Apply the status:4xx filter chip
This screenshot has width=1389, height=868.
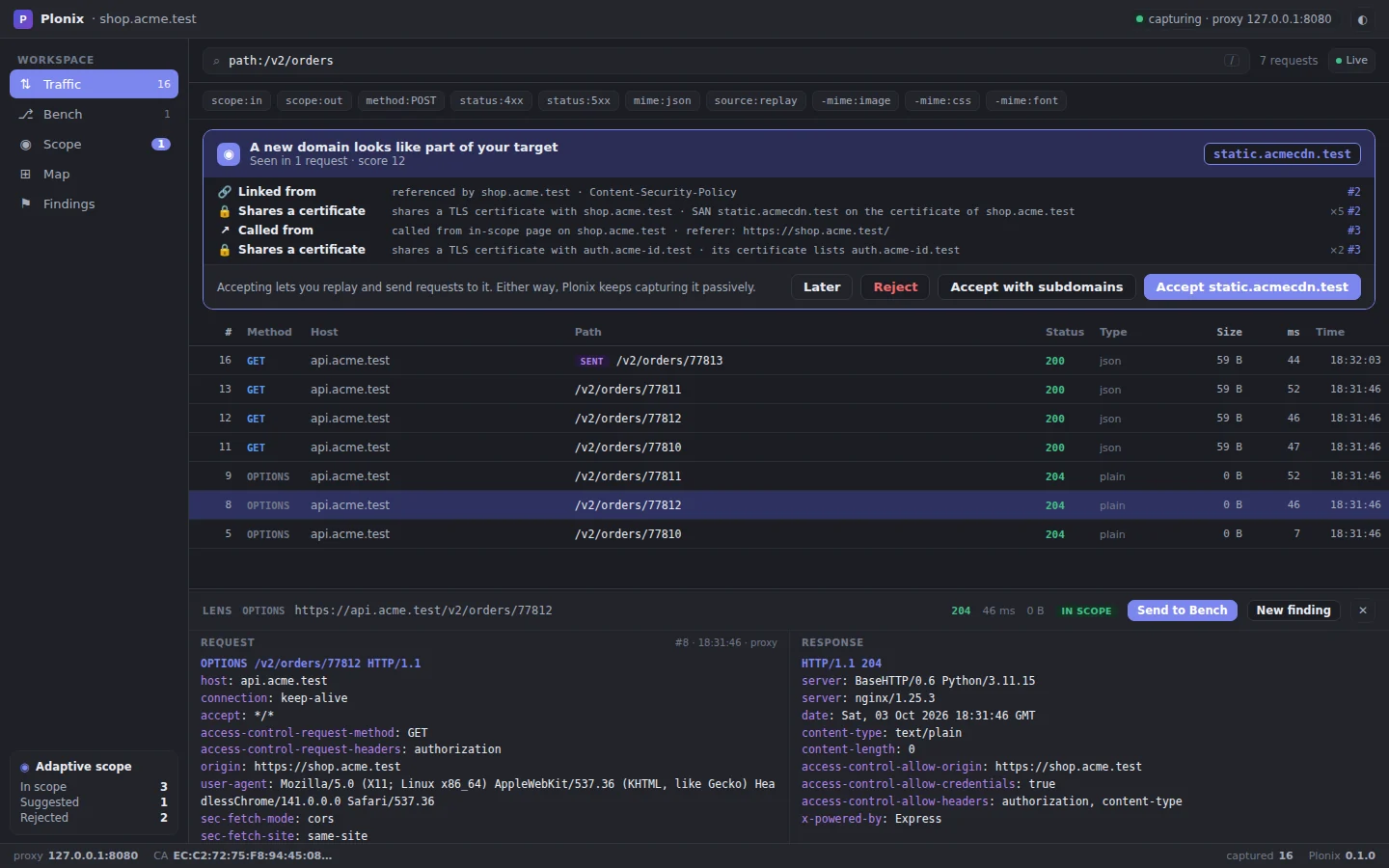click(x=491, y=100)
